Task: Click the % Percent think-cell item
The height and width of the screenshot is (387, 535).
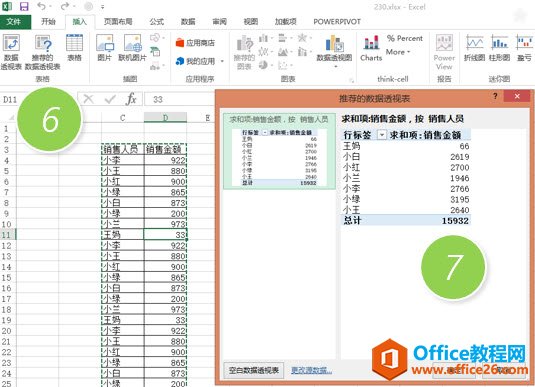Action: click(x=405, y=38)
